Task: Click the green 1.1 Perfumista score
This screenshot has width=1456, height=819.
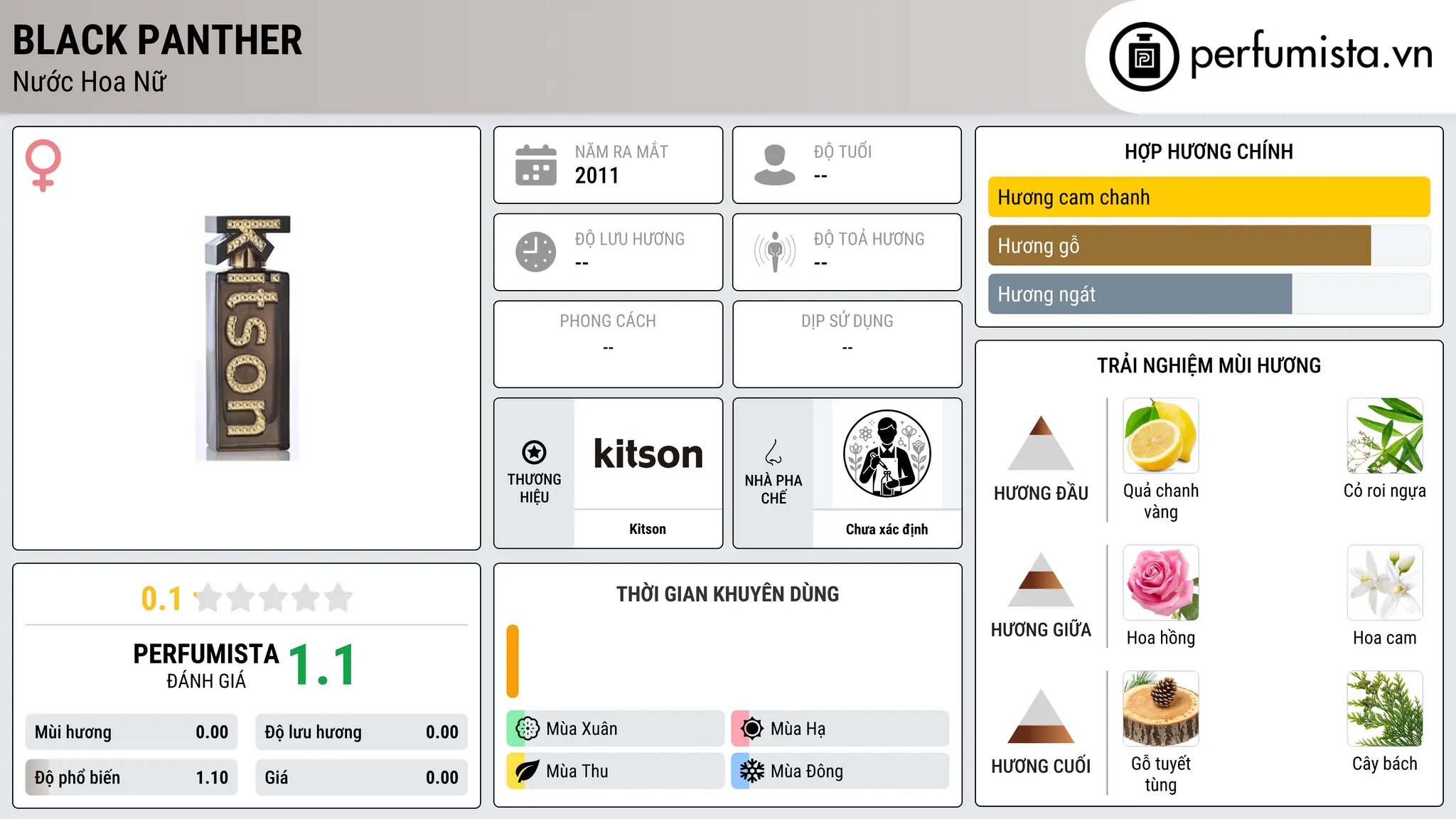Action: [322, 665]
